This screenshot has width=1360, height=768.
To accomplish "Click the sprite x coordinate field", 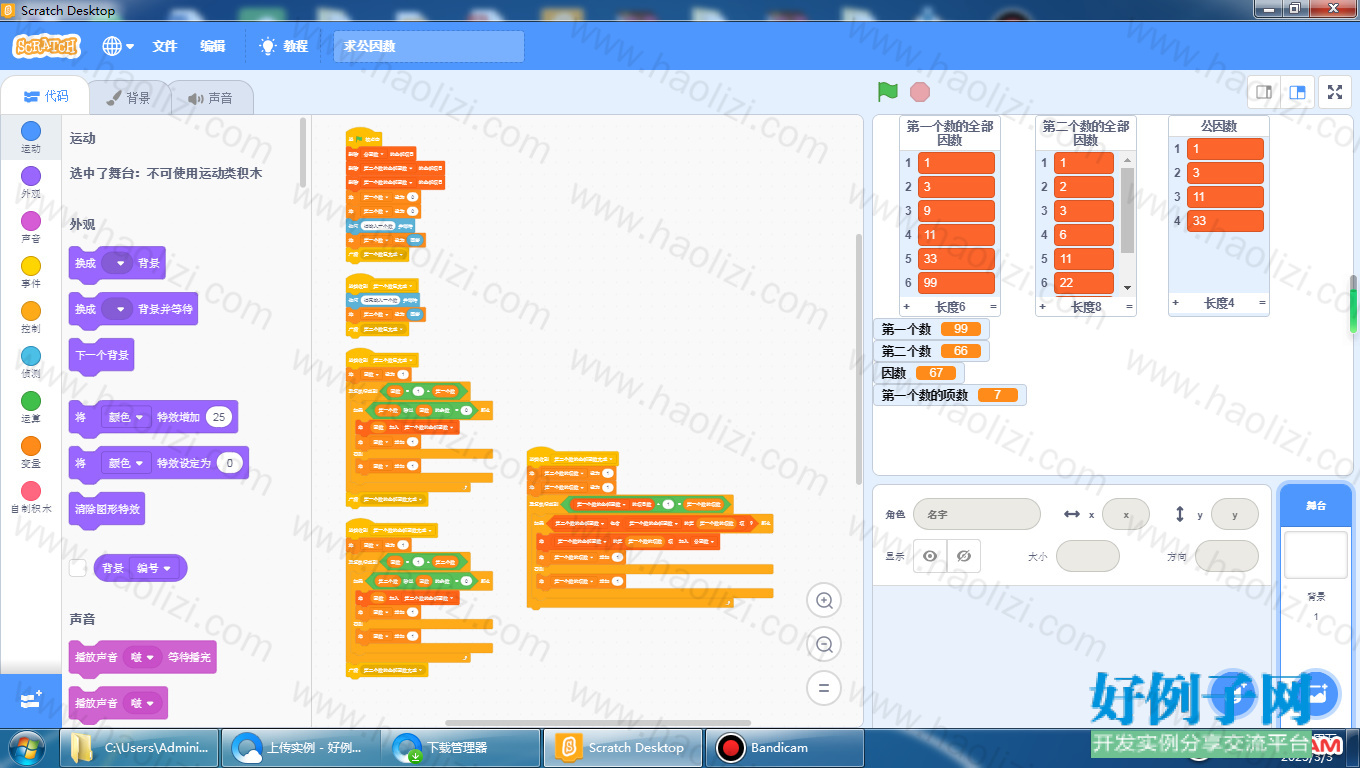I will (x=1126, y=514).
